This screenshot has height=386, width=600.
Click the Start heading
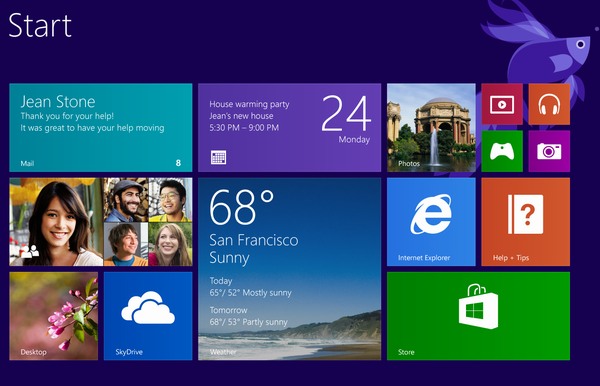pos(40,26)
